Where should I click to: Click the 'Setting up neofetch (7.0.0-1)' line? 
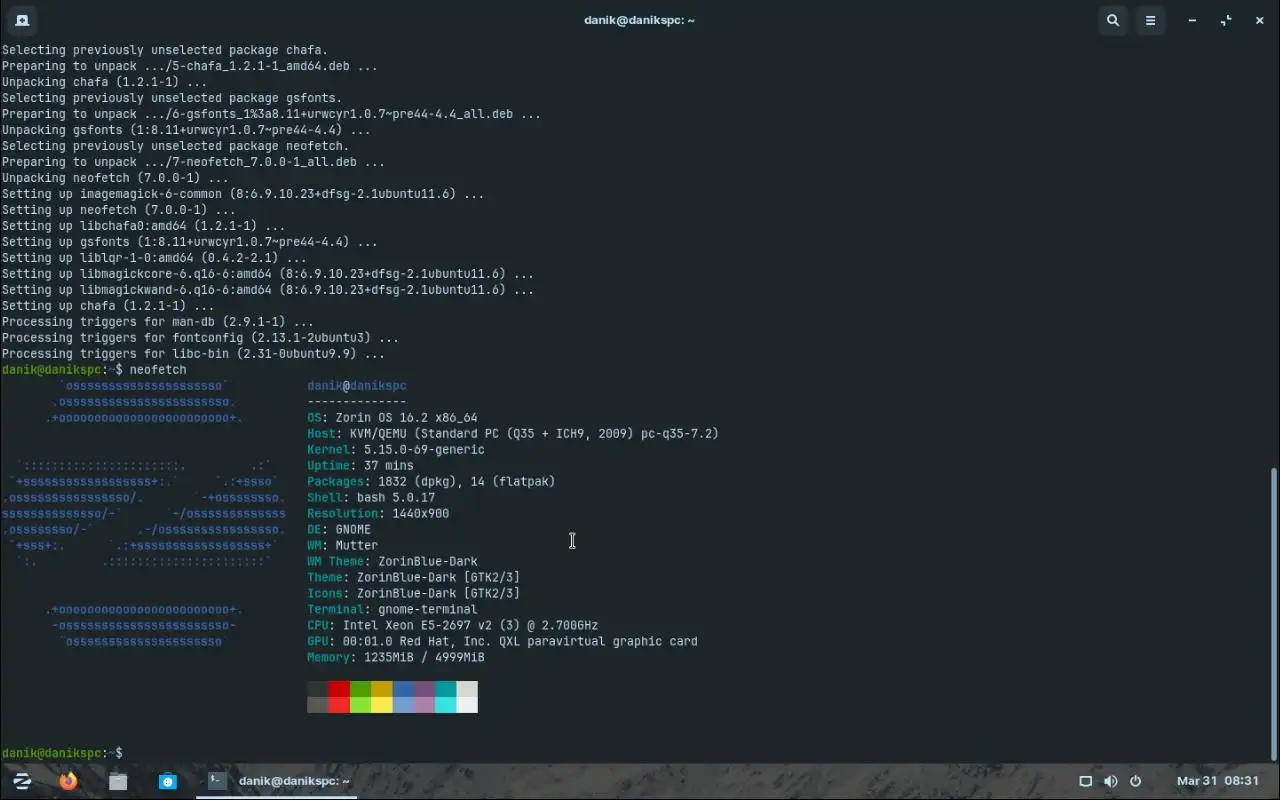[x=119, y=210]
